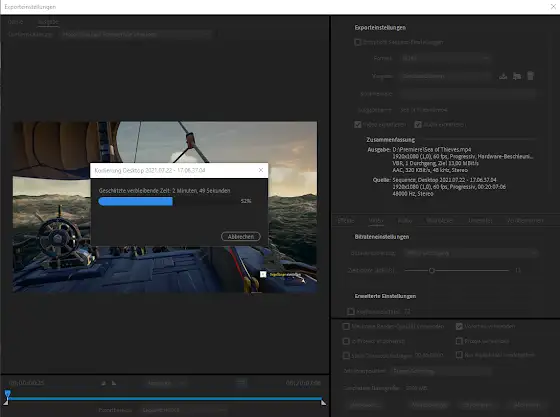Click the Metadaten button
This screenshot has height=417, width=560.
pyautogui.click(x=365, y=405)
